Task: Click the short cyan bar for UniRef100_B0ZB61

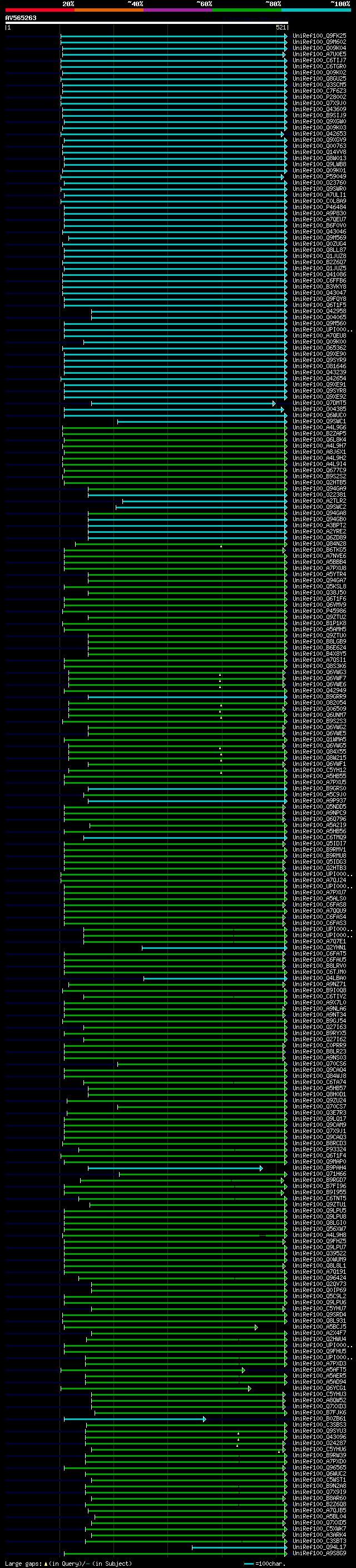Action: coord(135,1419)
